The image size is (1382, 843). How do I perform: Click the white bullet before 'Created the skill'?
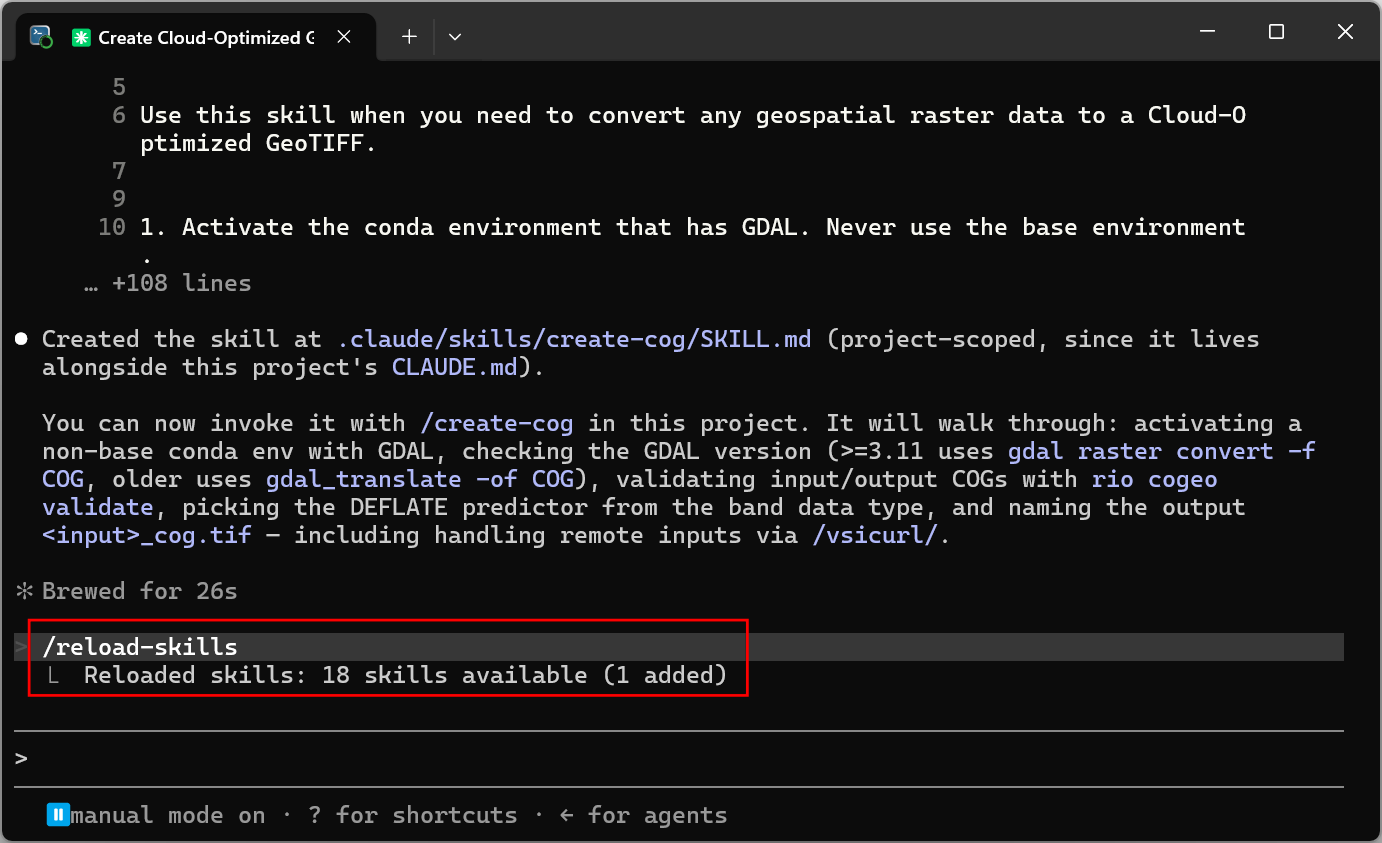pos(22,339)
